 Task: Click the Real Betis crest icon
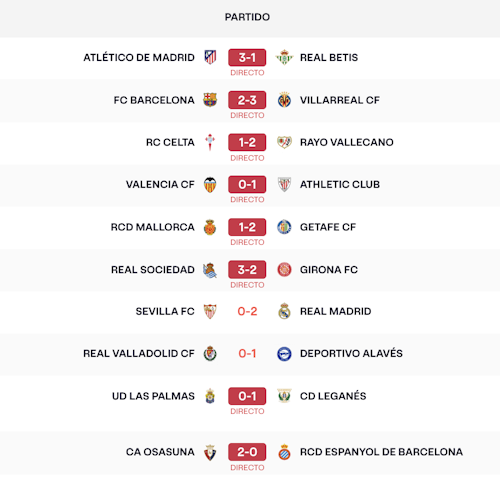point(284,57)
